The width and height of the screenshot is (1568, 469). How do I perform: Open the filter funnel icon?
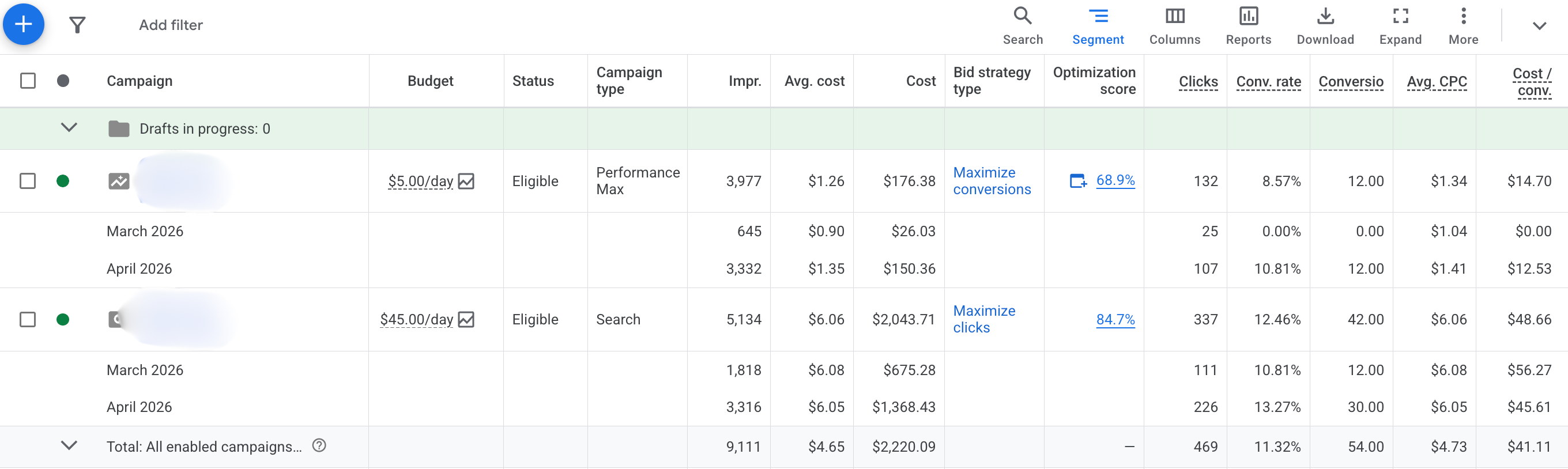pyautogui.click(x=77, y=25)
